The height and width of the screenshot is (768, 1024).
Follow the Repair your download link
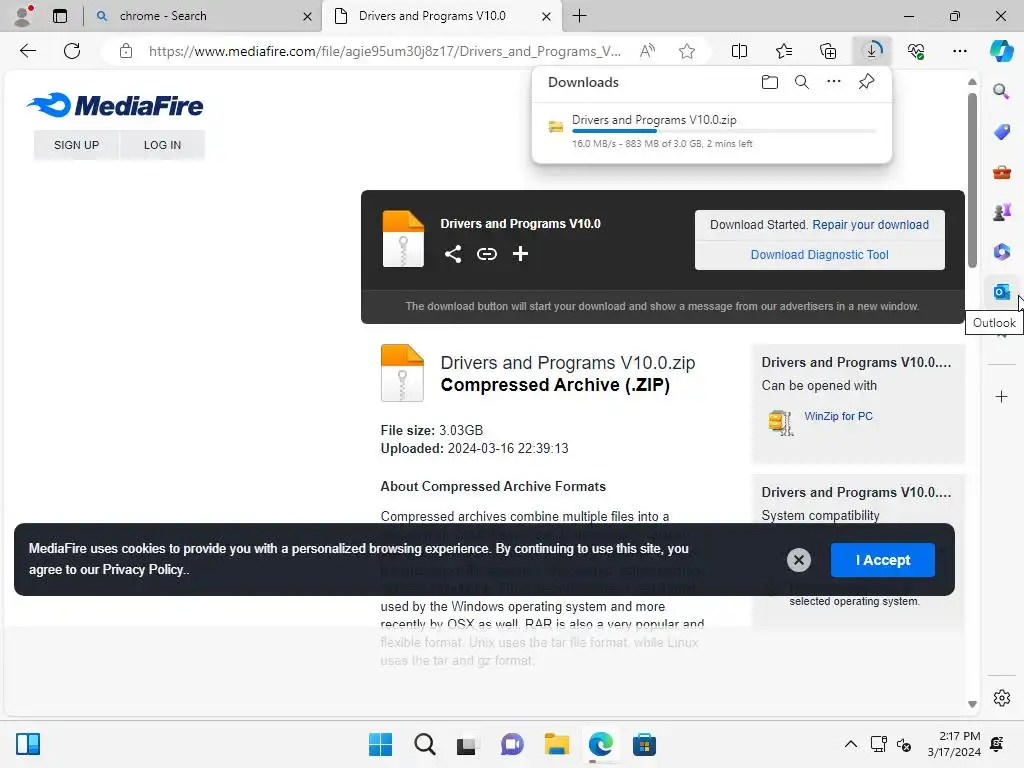pos(871,225)
